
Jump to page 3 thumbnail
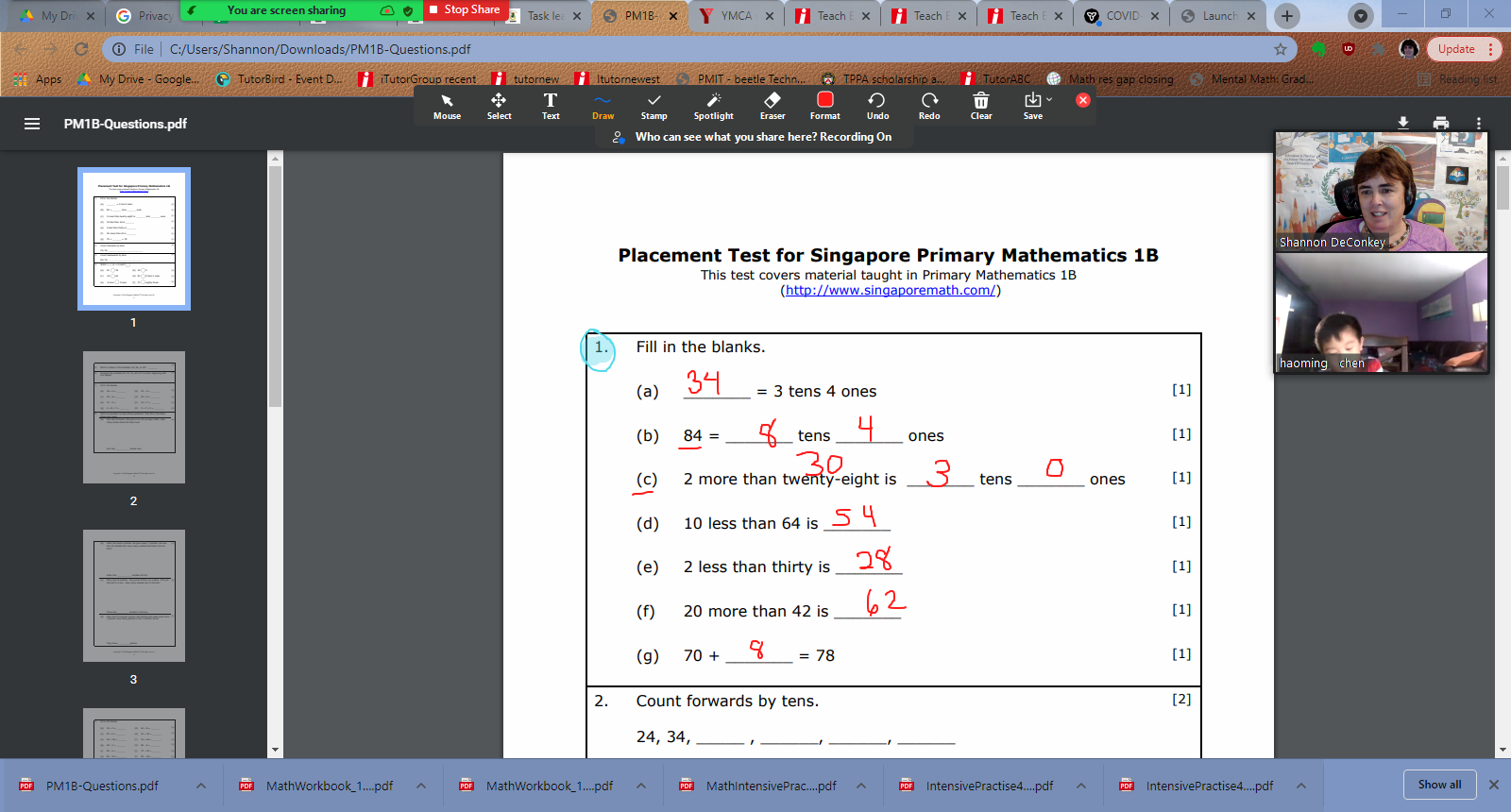pyautogui.click(x=134, y=596)
